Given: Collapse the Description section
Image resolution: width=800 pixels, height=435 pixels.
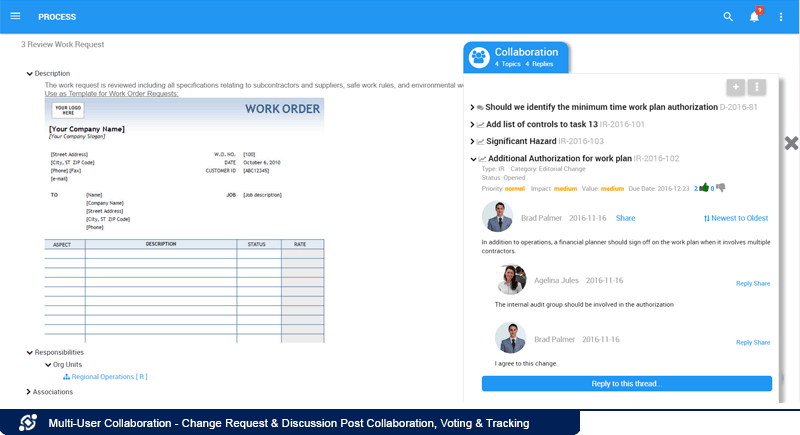Looking at the screenshot, I should [29, 73].
